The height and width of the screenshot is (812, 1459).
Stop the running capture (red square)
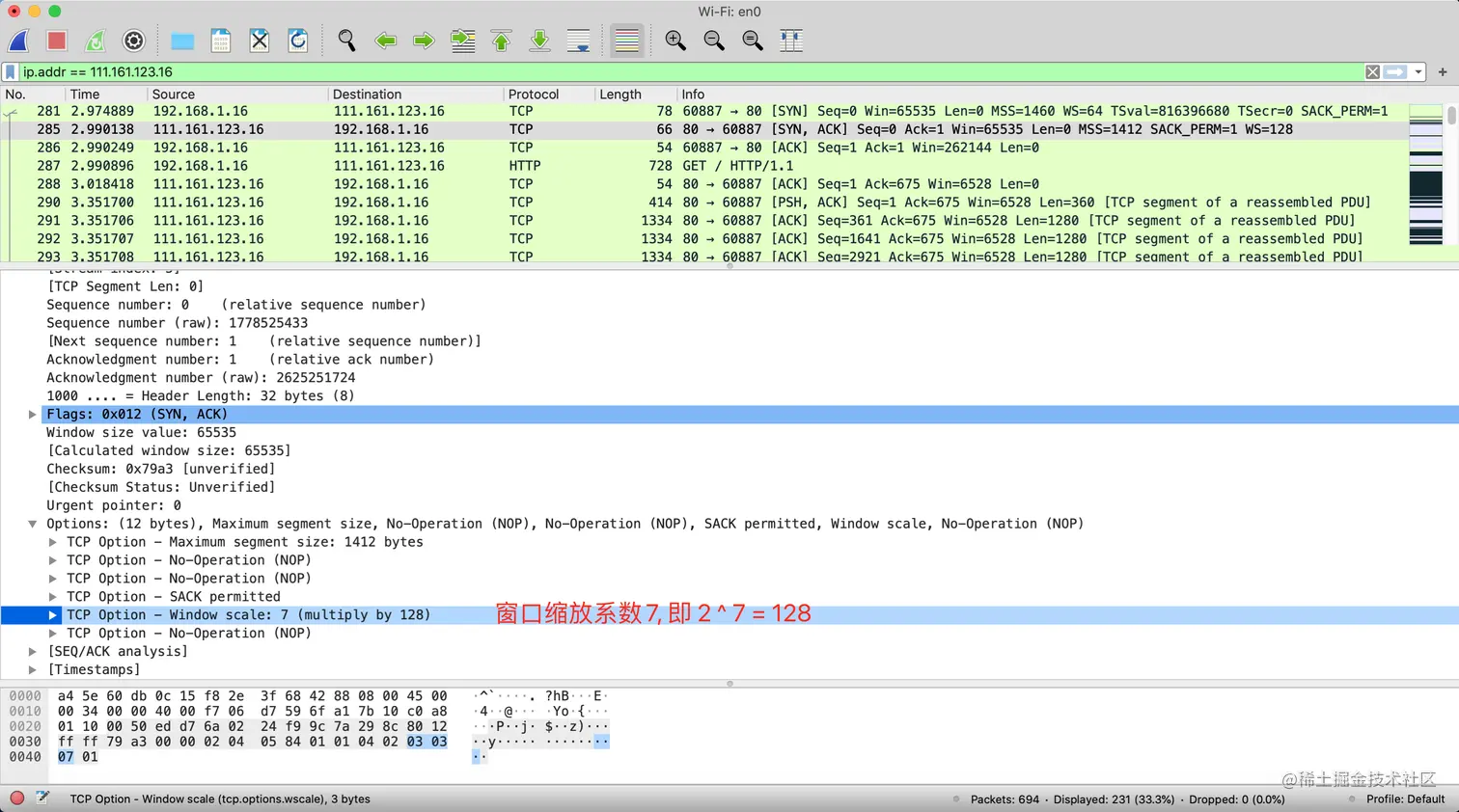[x=57, y=41]
